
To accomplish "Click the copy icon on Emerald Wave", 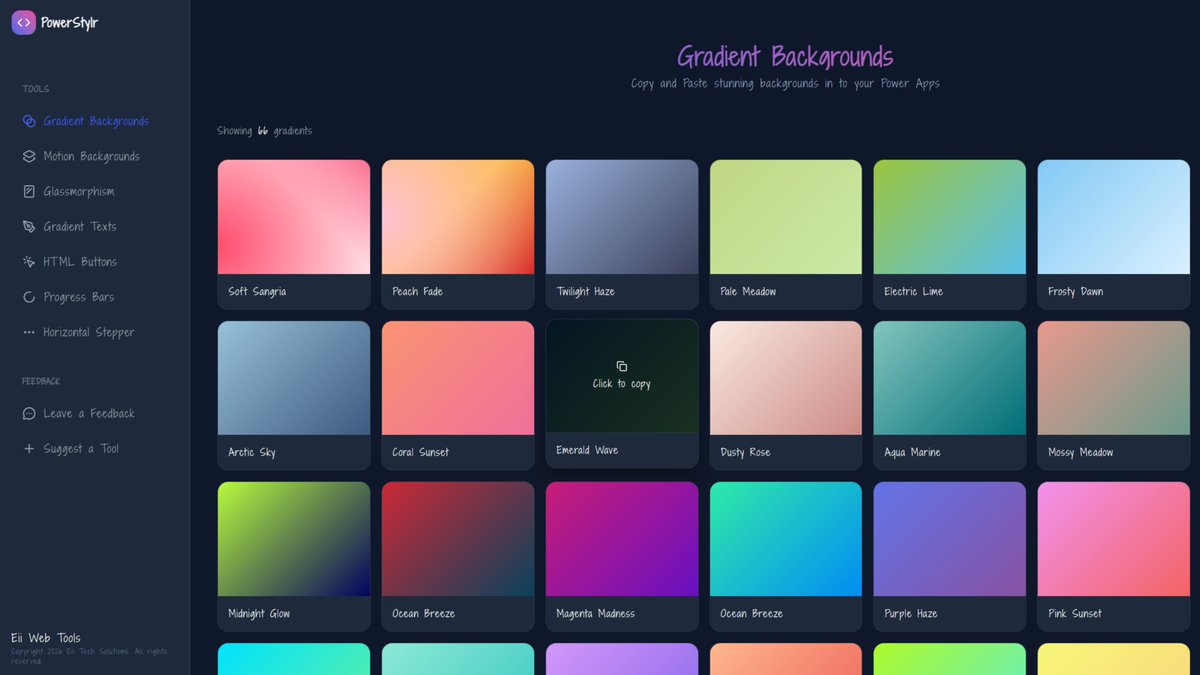I will 622,366.
